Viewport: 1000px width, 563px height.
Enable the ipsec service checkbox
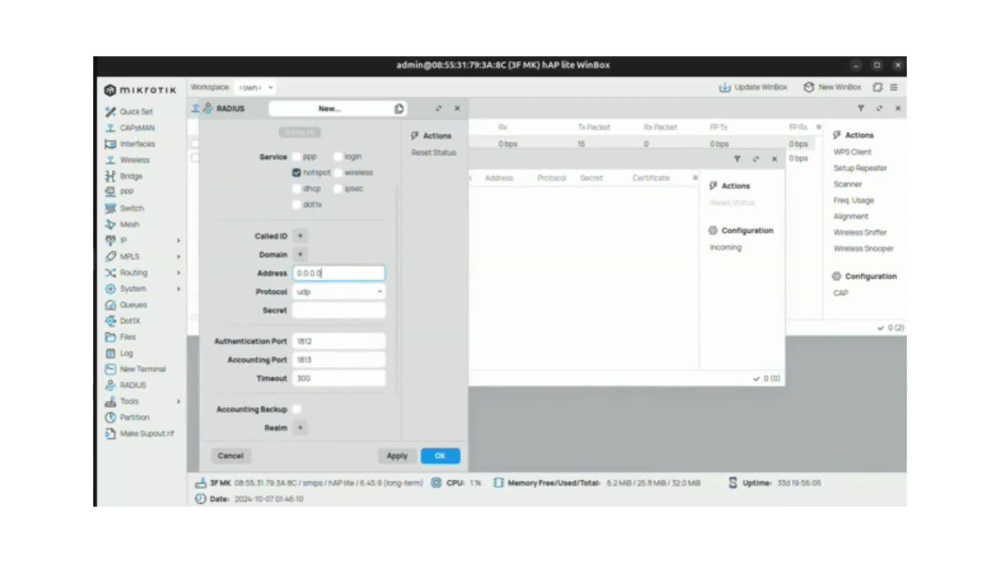[x=338, y=189]
